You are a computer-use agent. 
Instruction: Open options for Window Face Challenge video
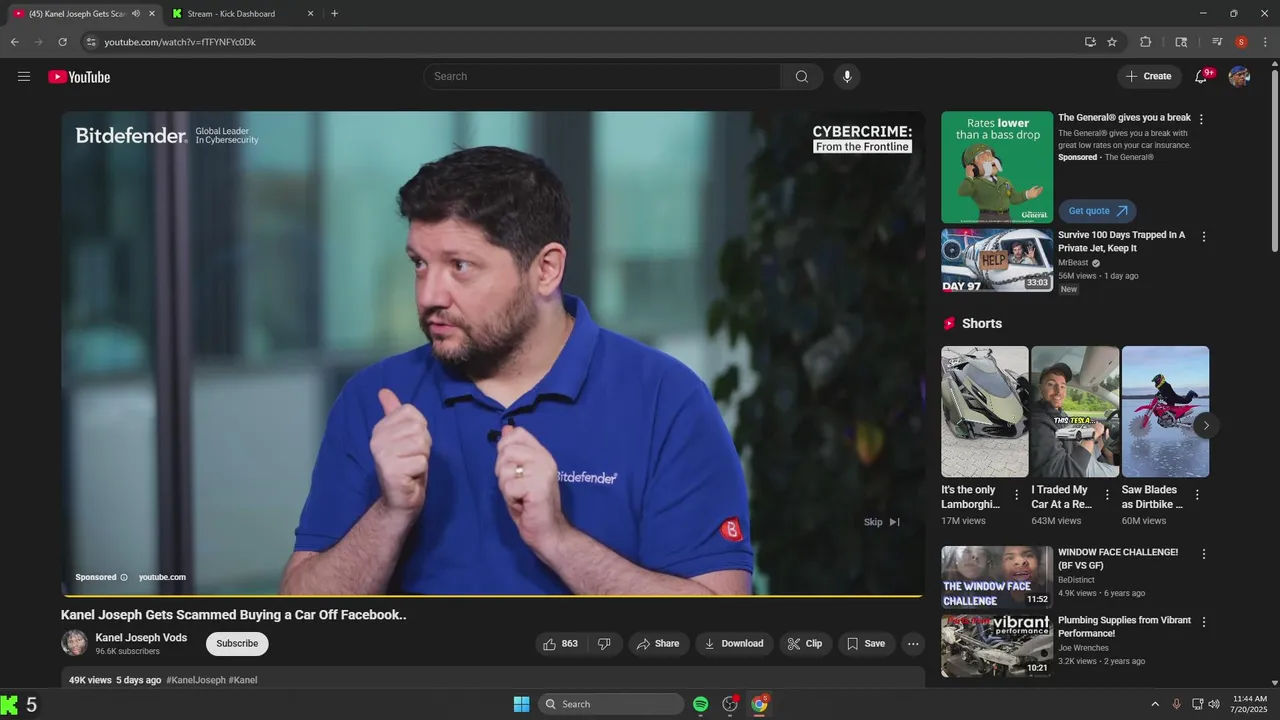[x=1204, y=554]
